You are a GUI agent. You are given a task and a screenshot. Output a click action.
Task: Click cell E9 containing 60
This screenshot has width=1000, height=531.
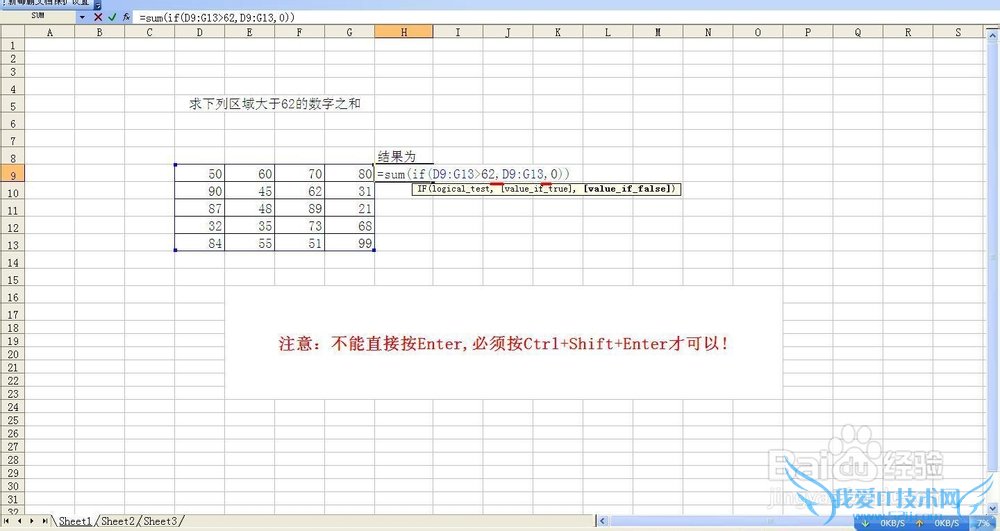(x=249, y=173)
